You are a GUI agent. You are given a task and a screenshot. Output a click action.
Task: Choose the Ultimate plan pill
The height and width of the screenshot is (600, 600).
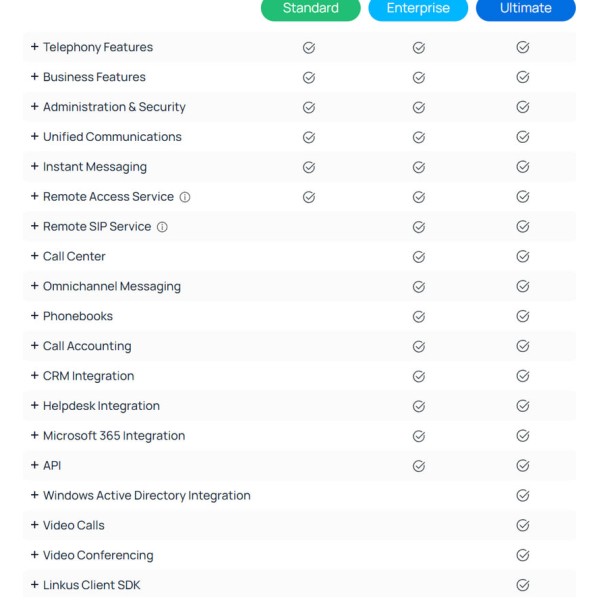[x=526, y=8]
